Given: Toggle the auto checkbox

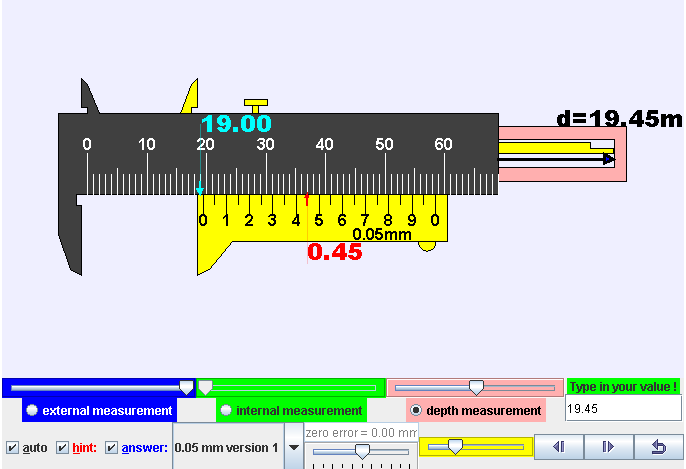Looking at the screenshot, I should pyautogui.click(x=12, y=448).
